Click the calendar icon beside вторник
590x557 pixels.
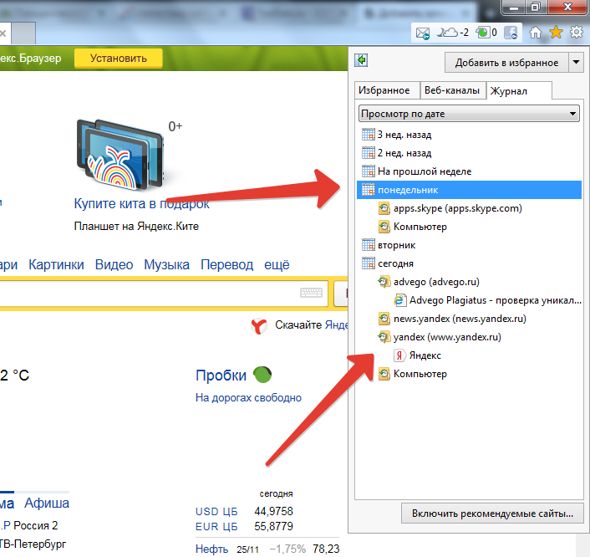(368, 245)
